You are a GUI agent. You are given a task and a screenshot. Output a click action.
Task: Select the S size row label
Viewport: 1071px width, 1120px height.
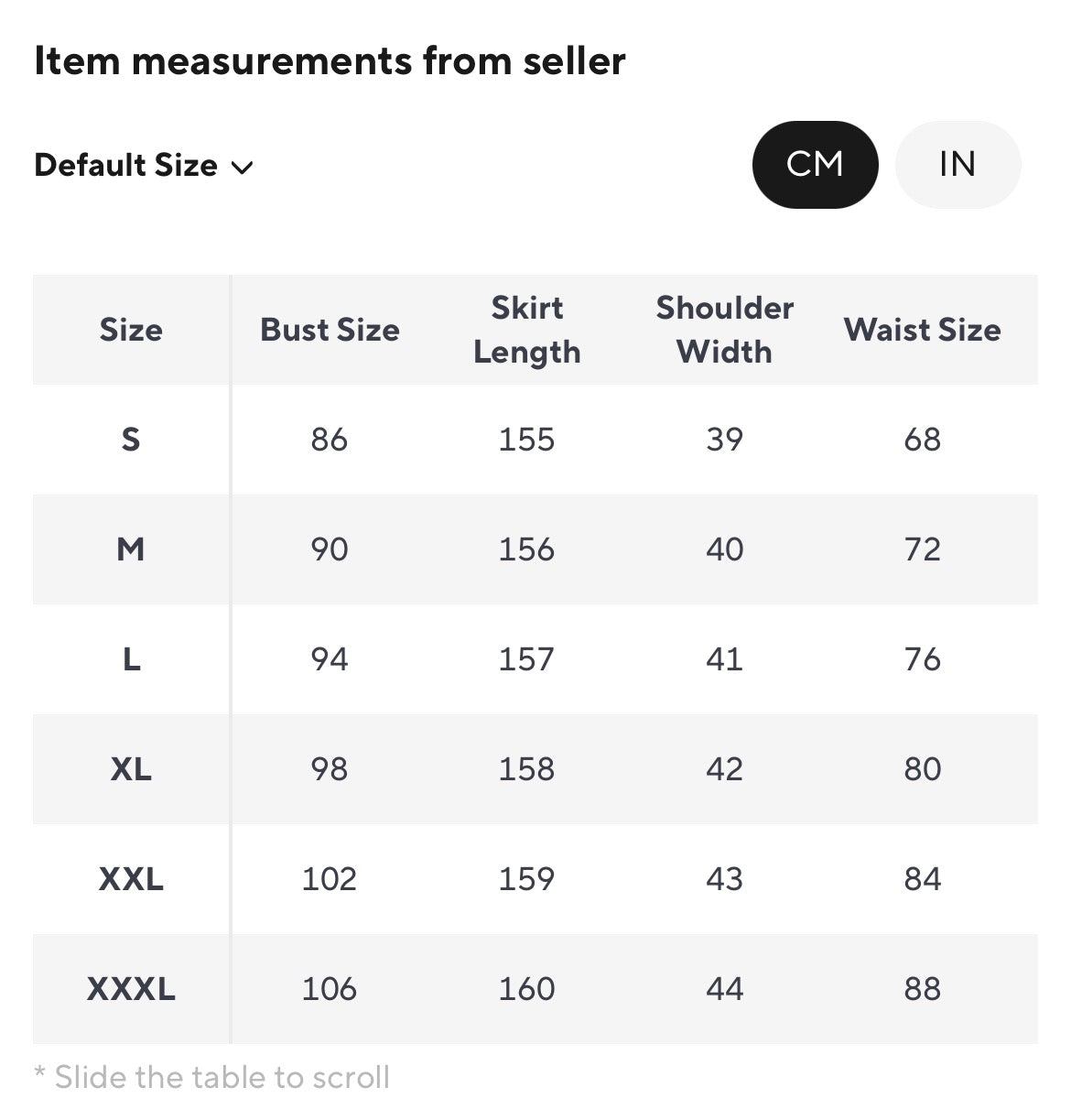[131, 440]
